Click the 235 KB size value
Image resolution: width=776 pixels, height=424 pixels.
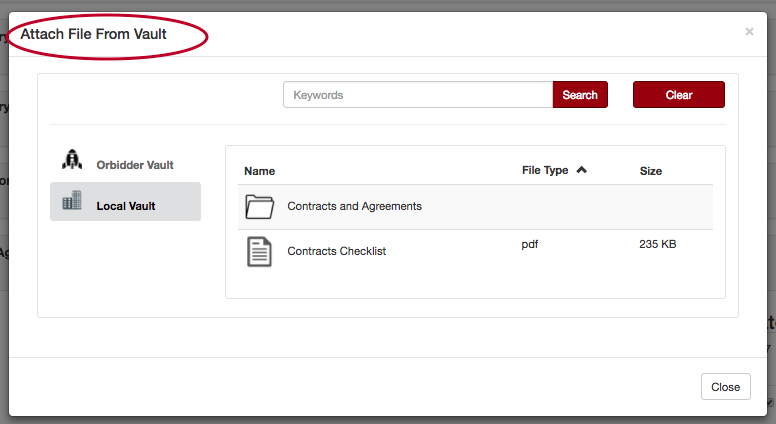(657, 244)
